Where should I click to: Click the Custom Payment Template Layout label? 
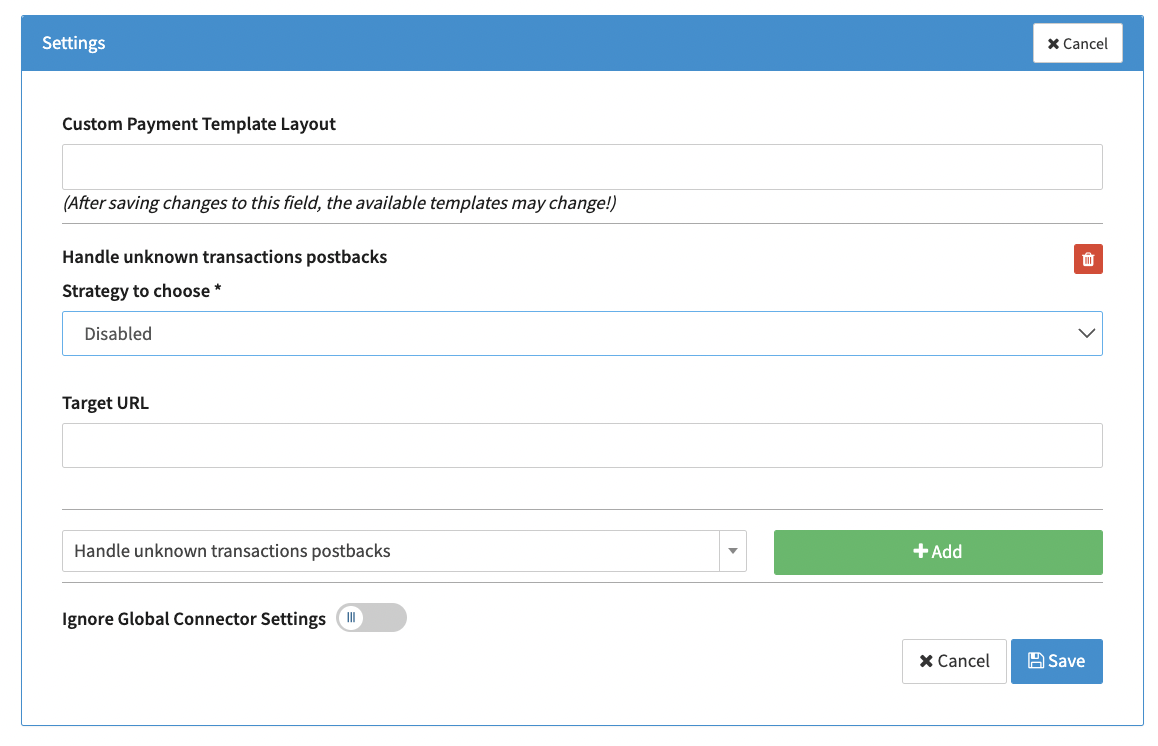pyautogui.click(x=199, y=124)
